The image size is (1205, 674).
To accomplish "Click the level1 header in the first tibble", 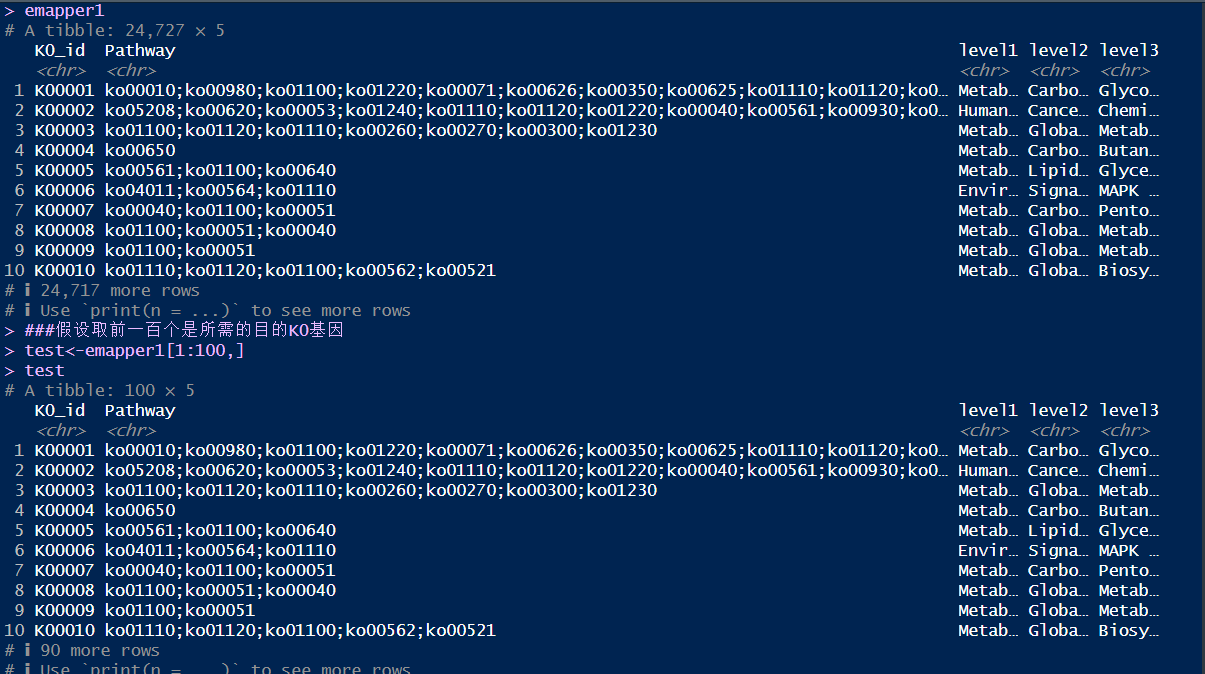I will pyautogui.click(x=987, y=50).
